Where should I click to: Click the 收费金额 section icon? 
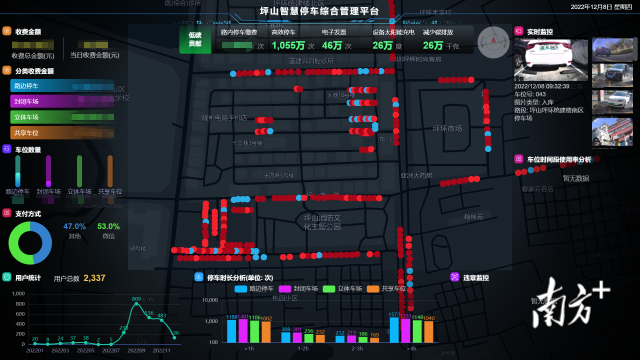click(x=7, y=31)
